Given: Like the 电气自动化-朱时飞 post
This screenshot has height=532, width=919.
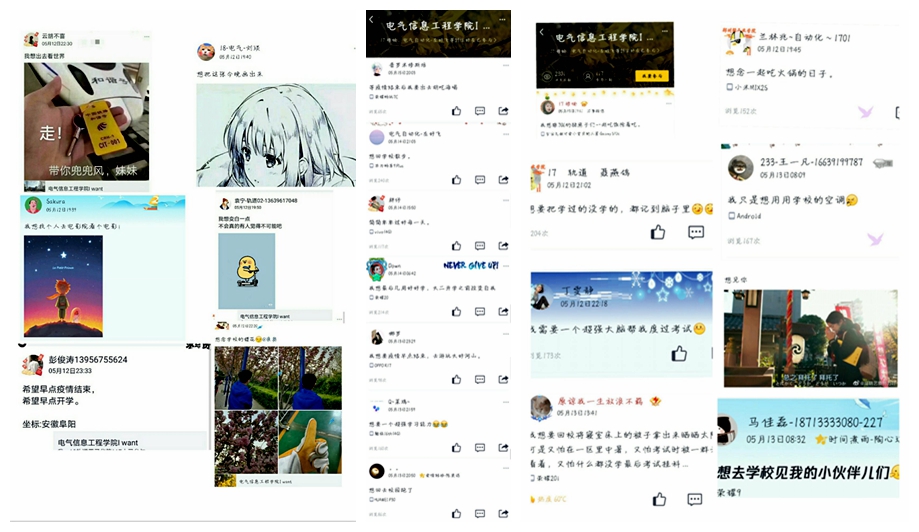Looking at the screenshot, I should (x=457, y=180).
